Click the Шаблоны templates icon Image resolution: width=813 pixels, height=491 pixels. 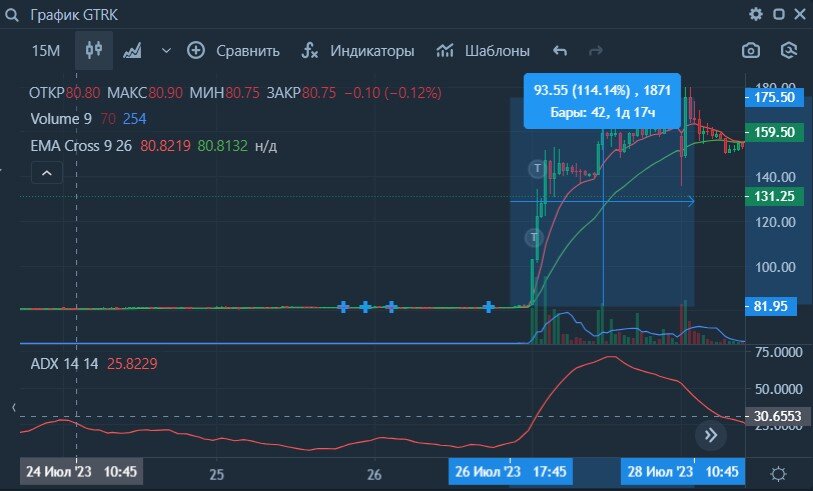tap(445, 50)
